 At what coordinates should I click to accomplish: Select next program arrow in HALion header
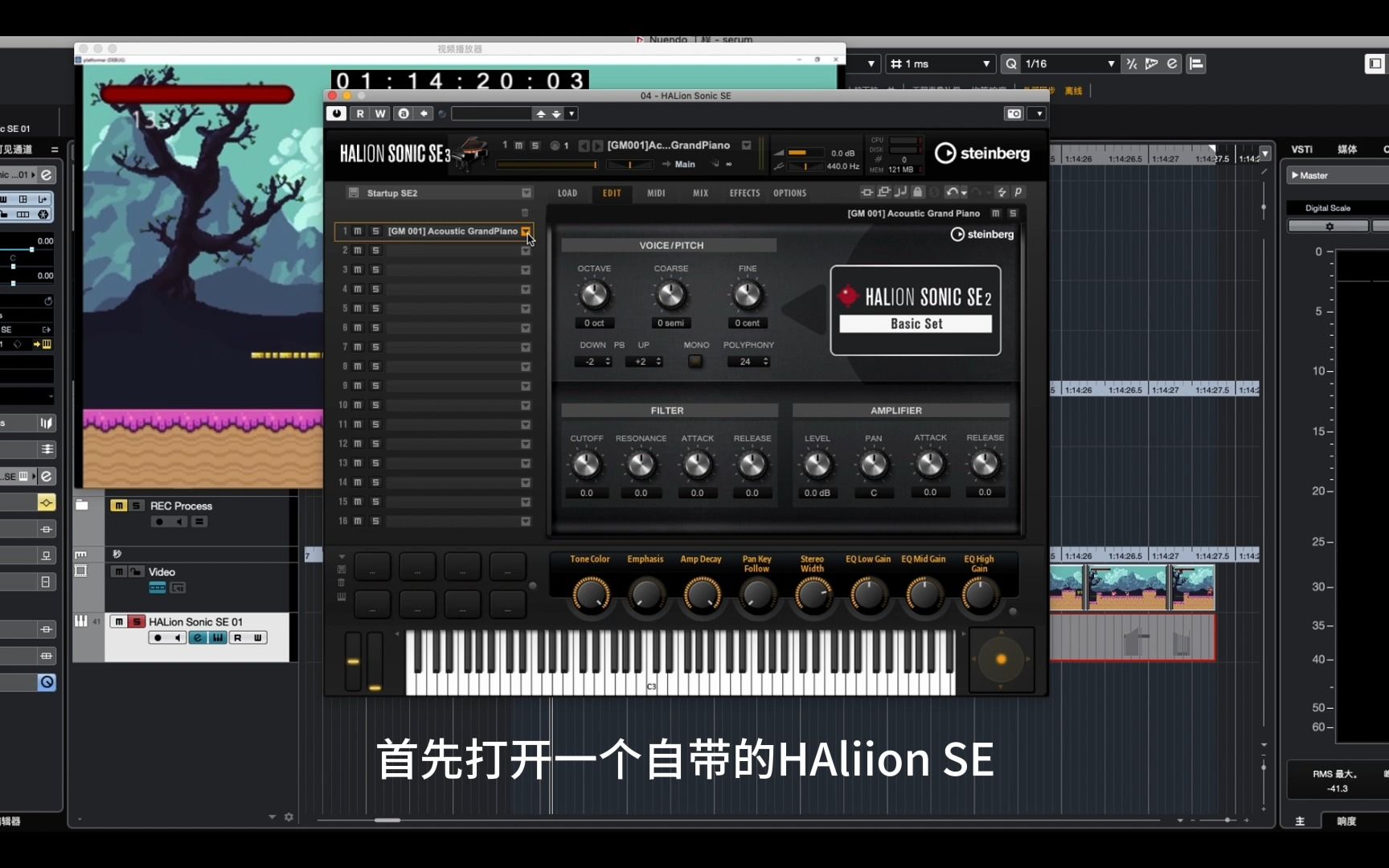click(597, 145)
